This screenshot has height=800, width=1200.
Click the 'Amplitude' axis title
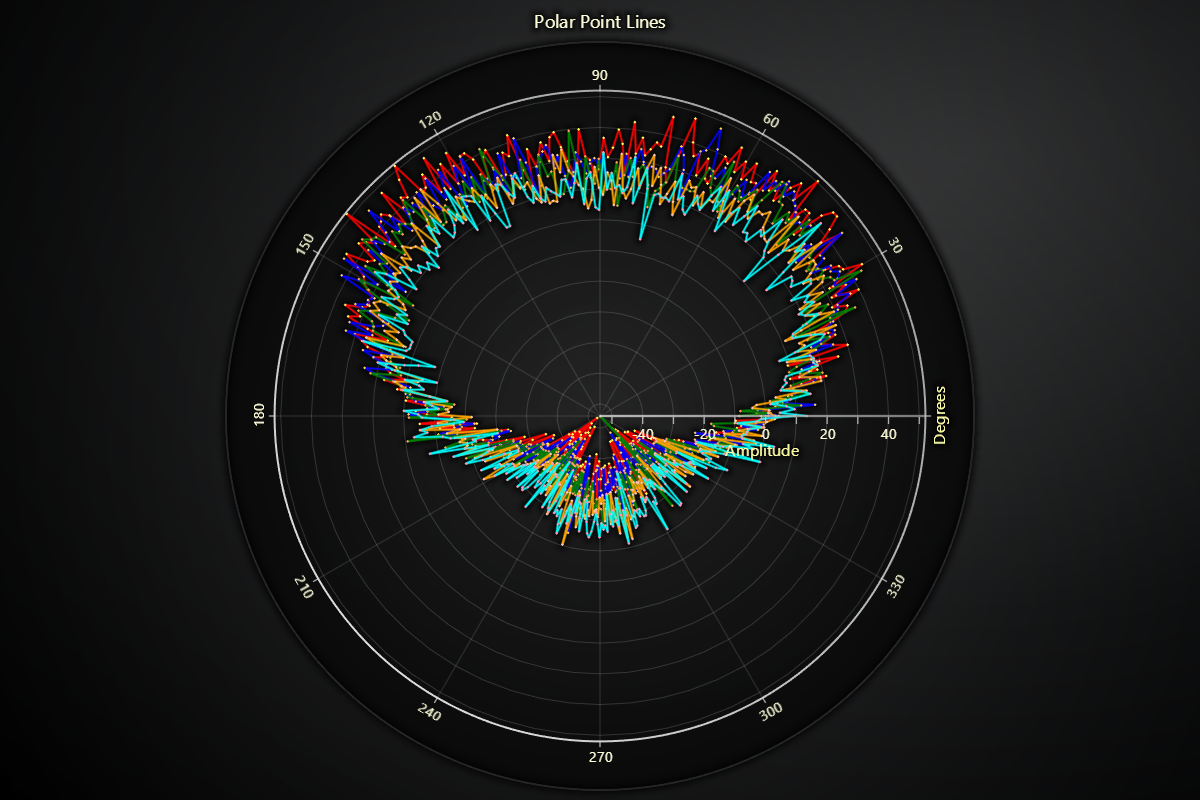click(762, 451)
